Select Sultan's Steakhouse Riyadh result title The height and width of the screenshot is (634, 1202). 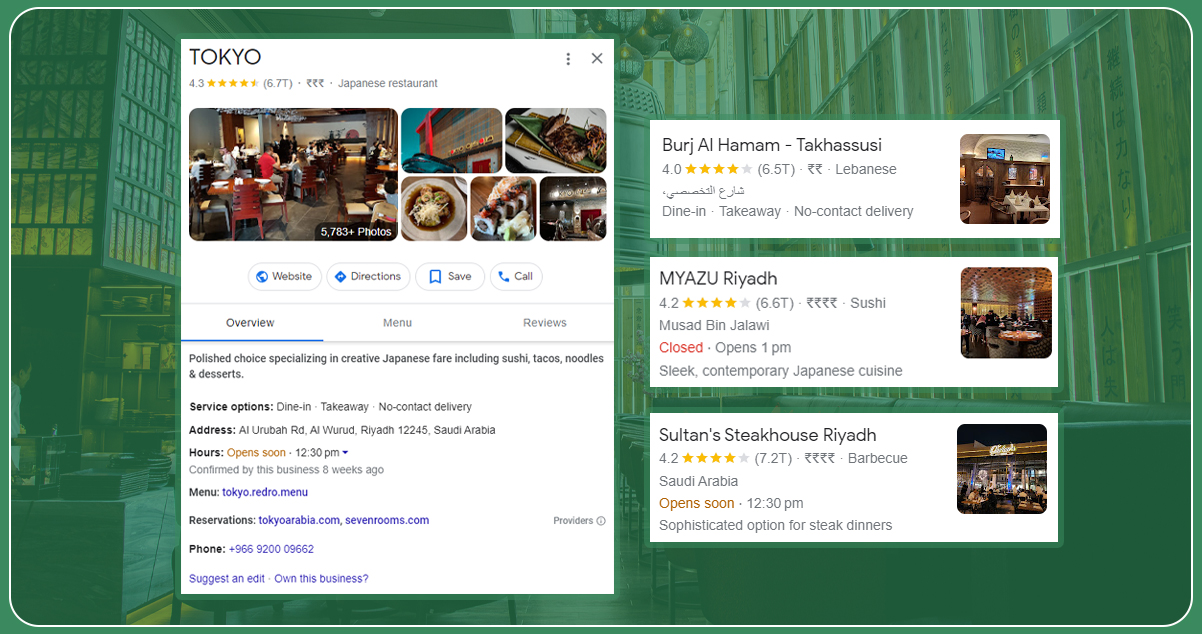(x=767, y=435)
